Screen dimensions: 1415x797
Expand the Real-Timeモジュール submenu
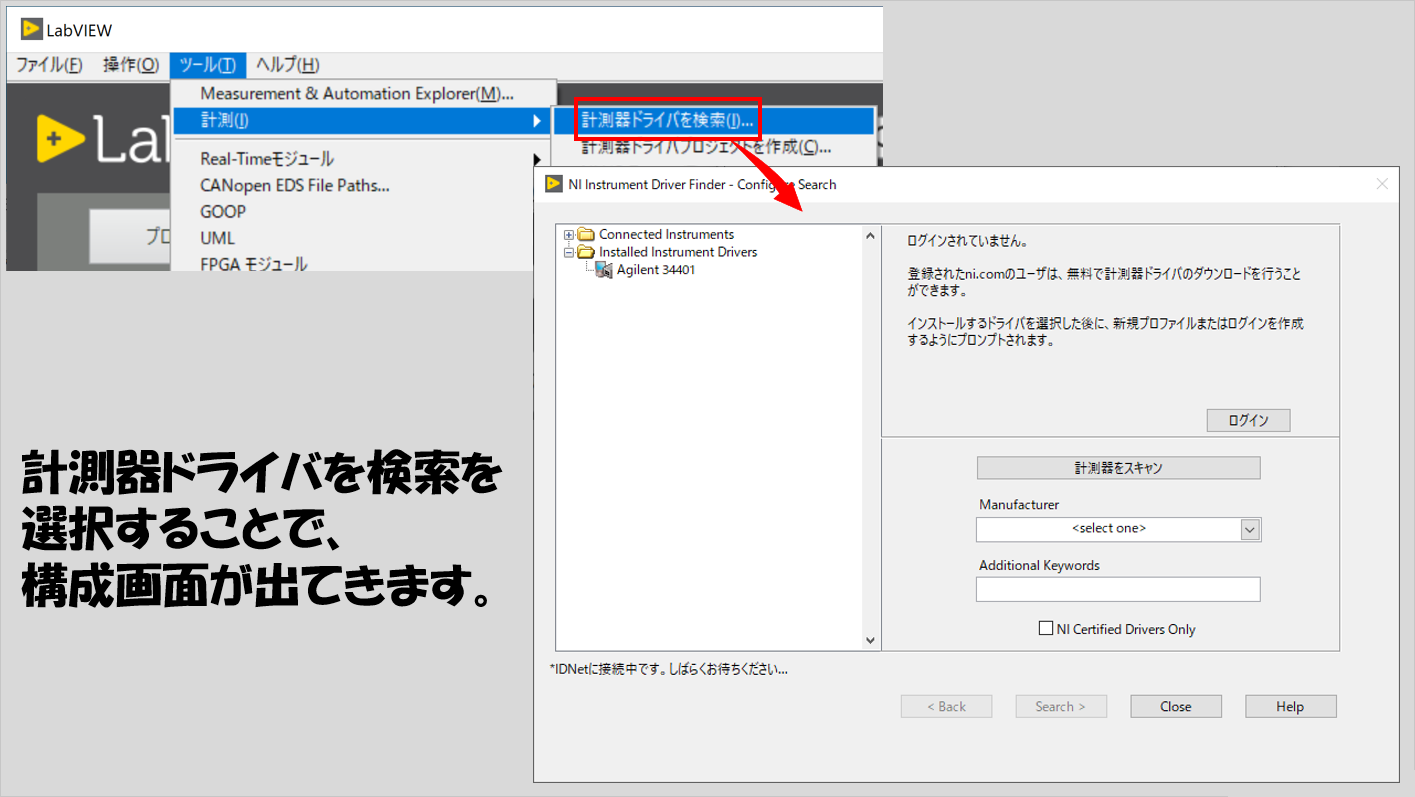coord(361,159)
